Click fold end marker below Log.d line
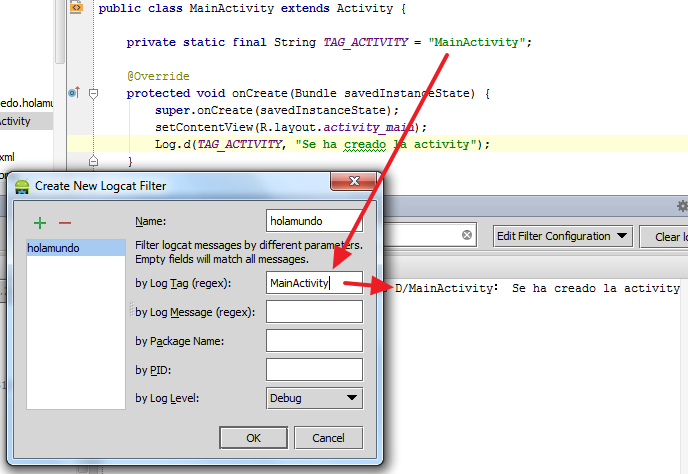The width and height of the screenshot is (688, 474). coord(93,161)
